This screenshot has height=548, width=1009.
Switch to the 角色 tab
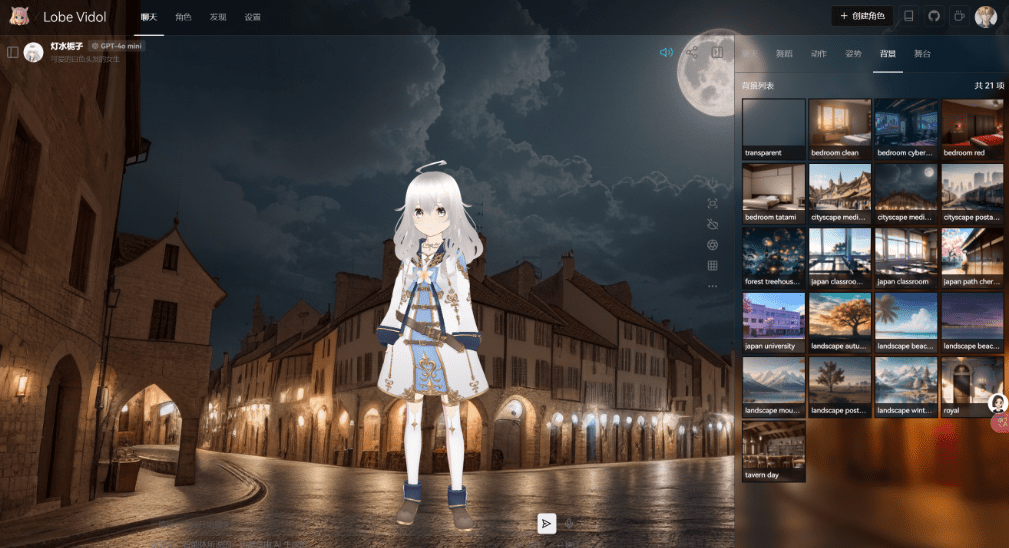[183, 17]
